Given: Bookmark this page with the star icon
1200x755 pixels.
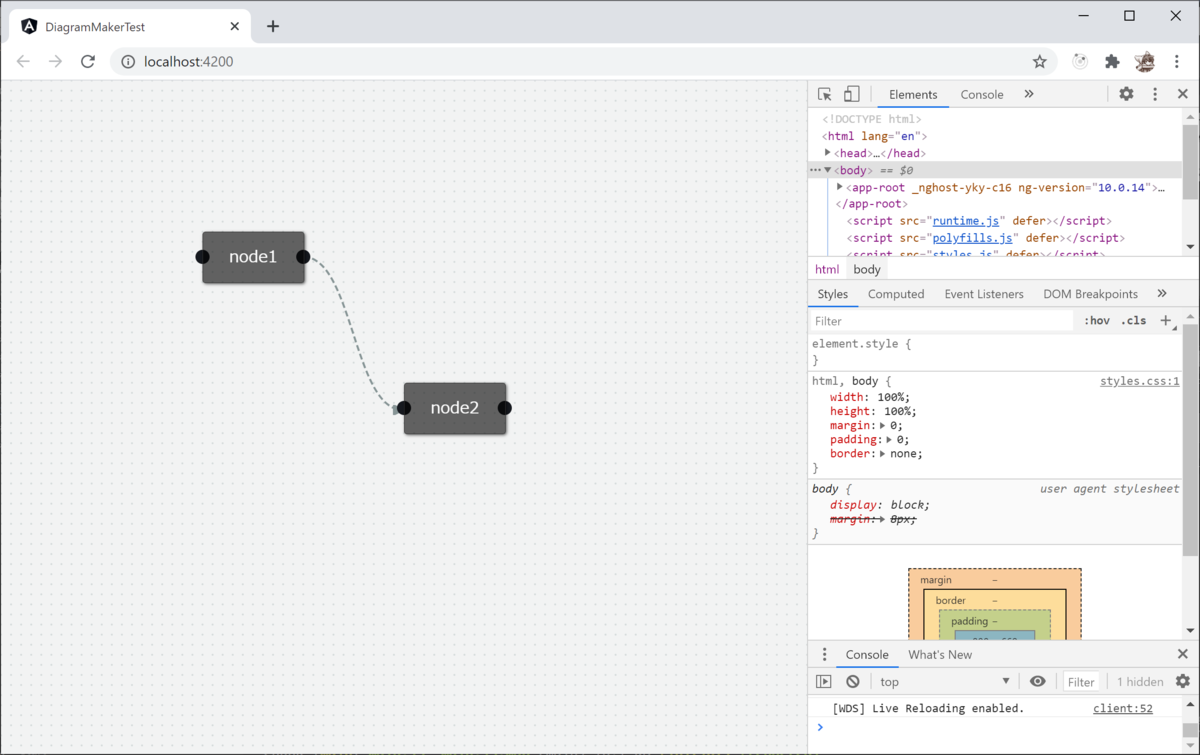Looking at the screenshot, I should [1040, 61].
